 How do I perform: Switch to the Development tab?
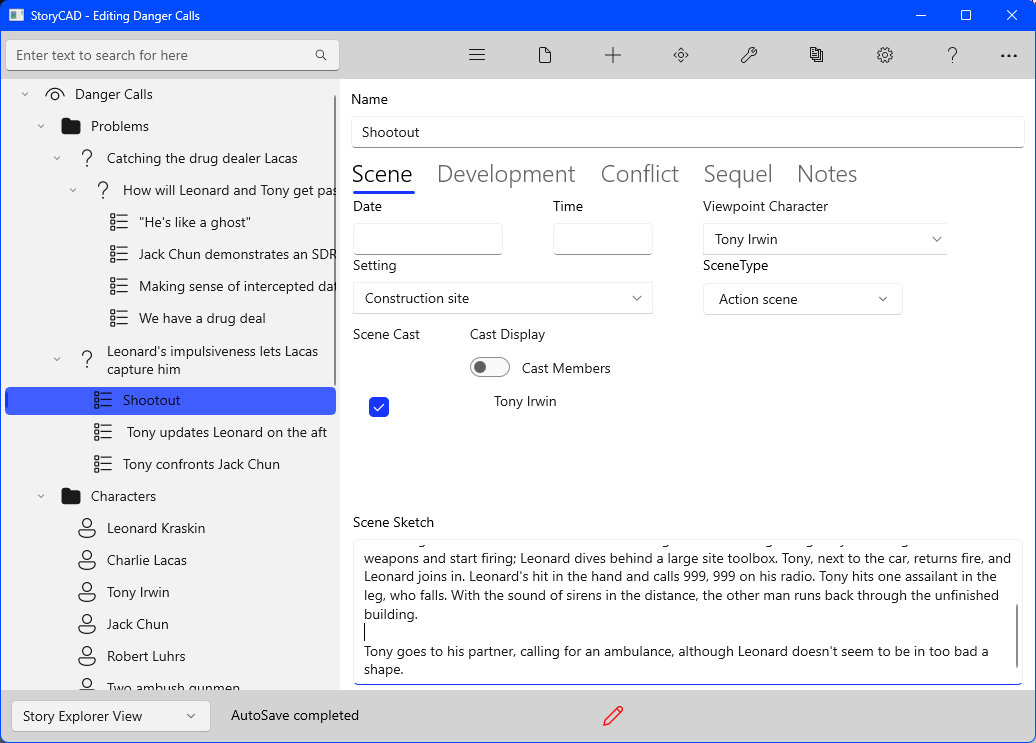[506, 174]
